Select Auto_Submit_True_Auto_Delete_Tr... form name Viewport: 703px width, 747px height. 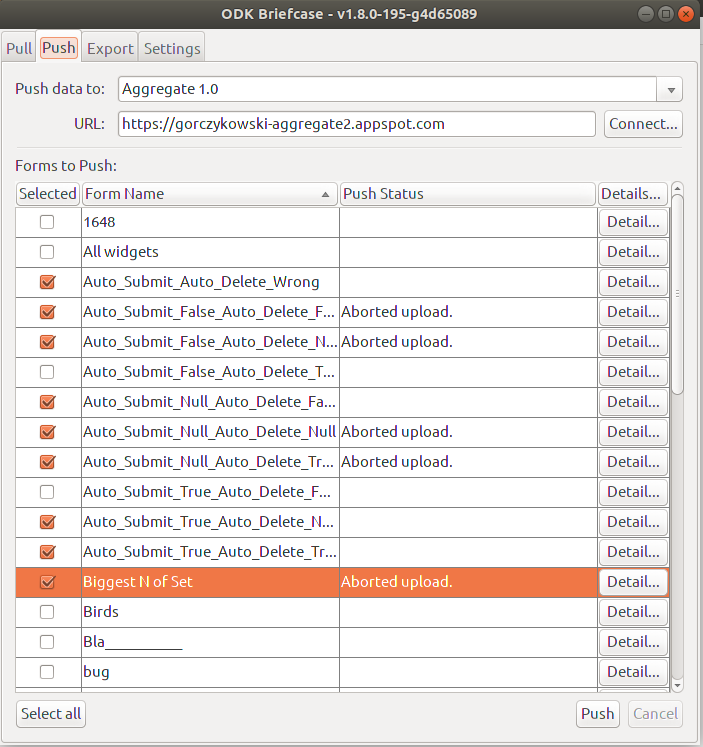(210, 552)
